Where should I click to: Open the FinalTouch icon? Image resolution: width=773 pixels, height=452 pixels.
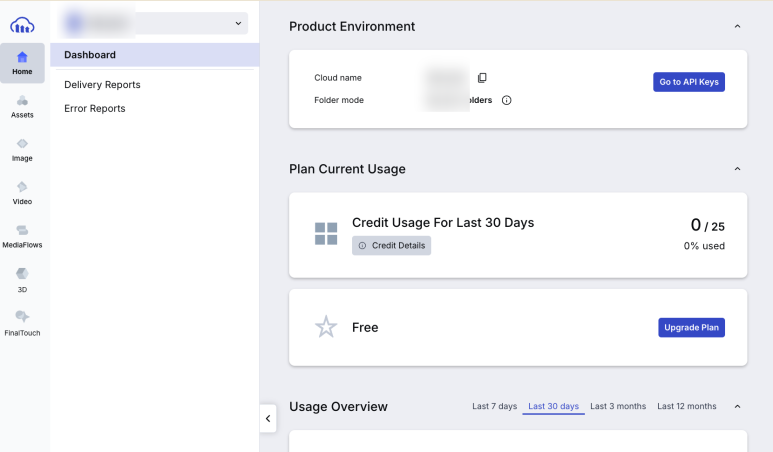click(x=22, y=321)
